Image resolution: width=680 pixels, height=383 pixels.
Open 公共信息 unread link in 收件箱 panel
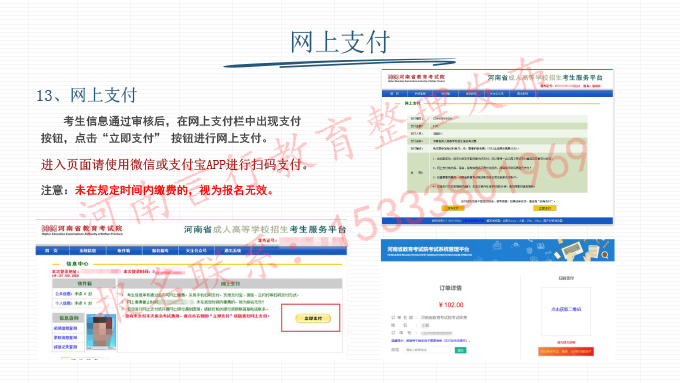coord(73,294)
